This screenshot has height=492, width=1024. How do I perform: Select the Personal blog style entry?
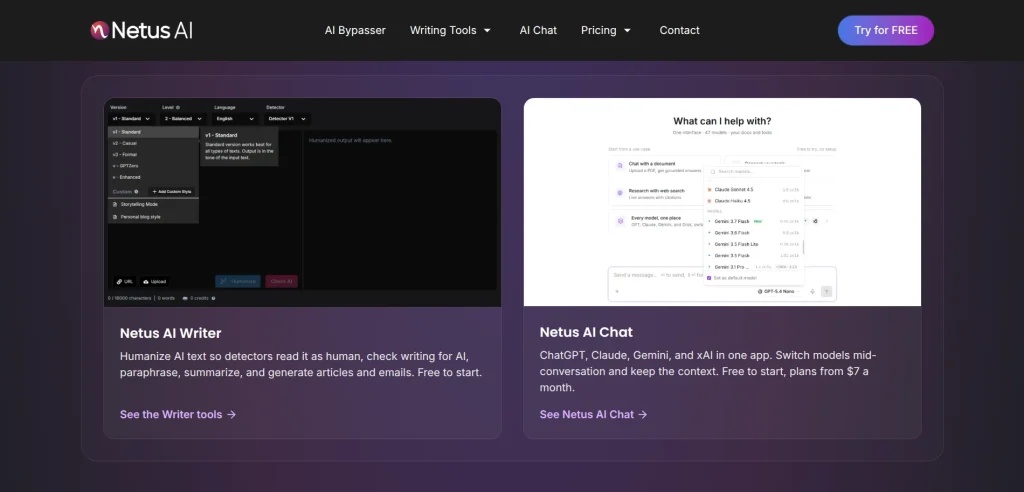point(153,217)
